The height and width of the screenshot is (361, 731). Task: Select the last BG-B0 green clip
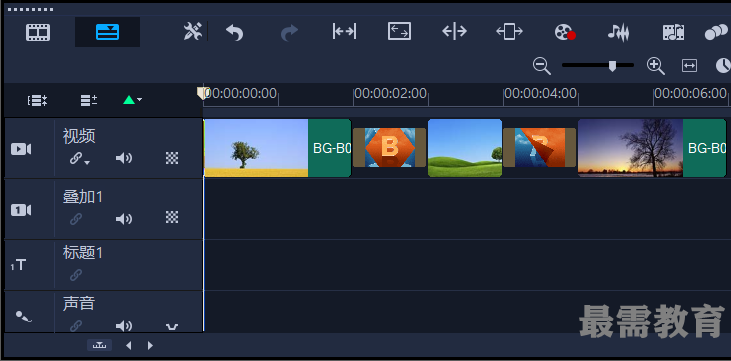[x=704, y=148]
